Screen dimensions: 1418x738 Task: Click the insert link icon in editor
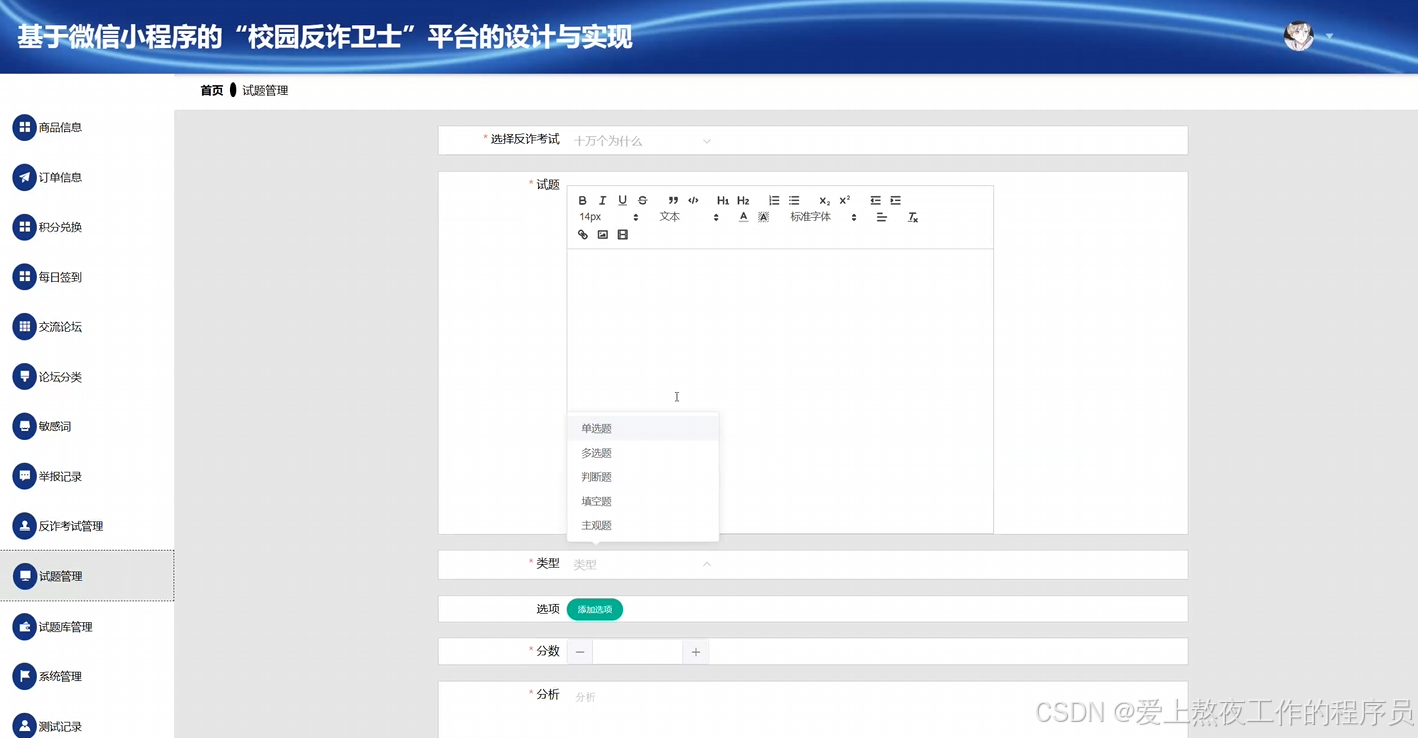582,234
